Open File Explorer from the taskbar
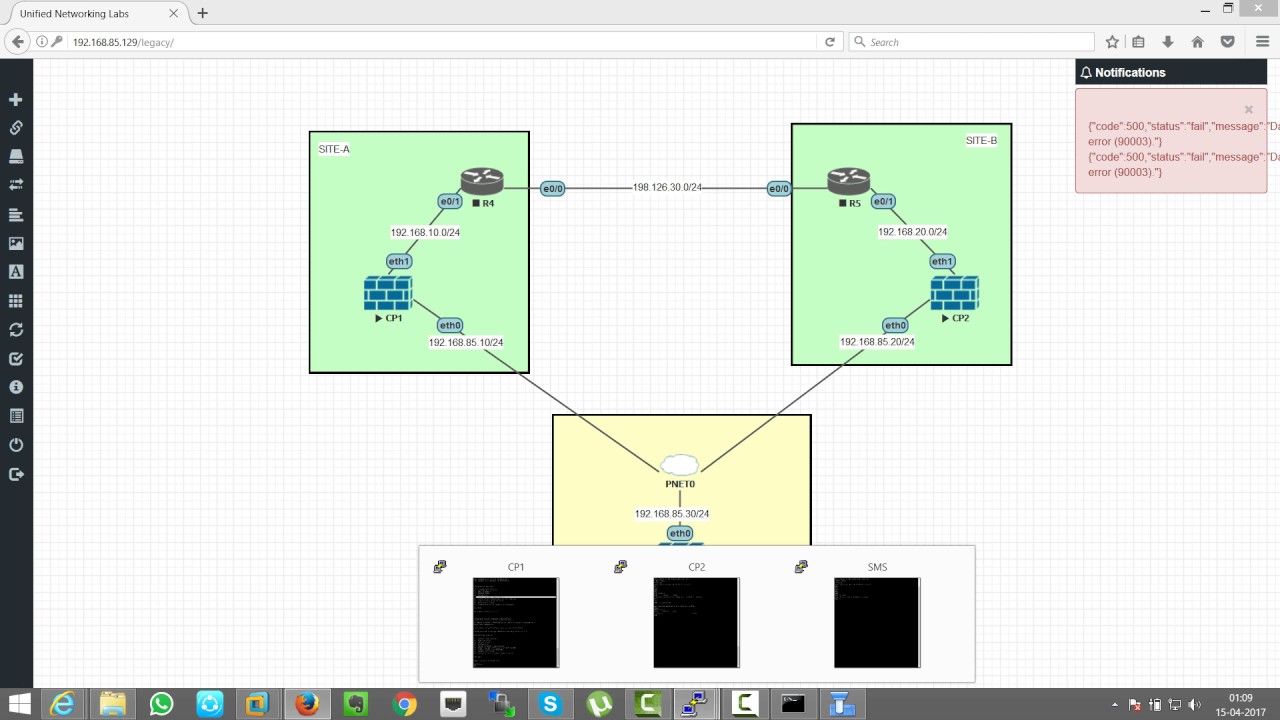The width and height of the screenshot is (1280, 720). click(x=111, y=704)
